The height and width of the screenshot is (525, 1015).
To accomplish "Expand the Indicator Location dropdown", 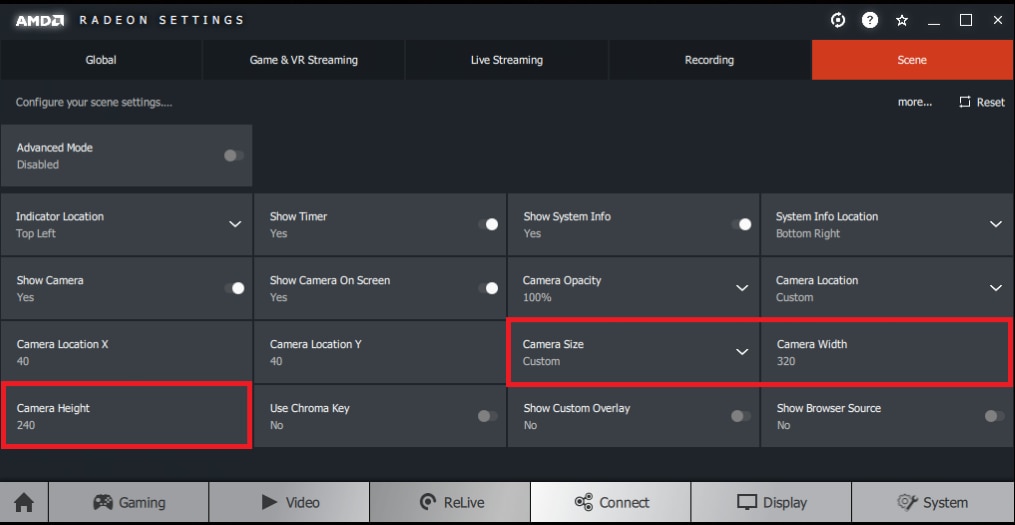I will [x=235, y=224].
